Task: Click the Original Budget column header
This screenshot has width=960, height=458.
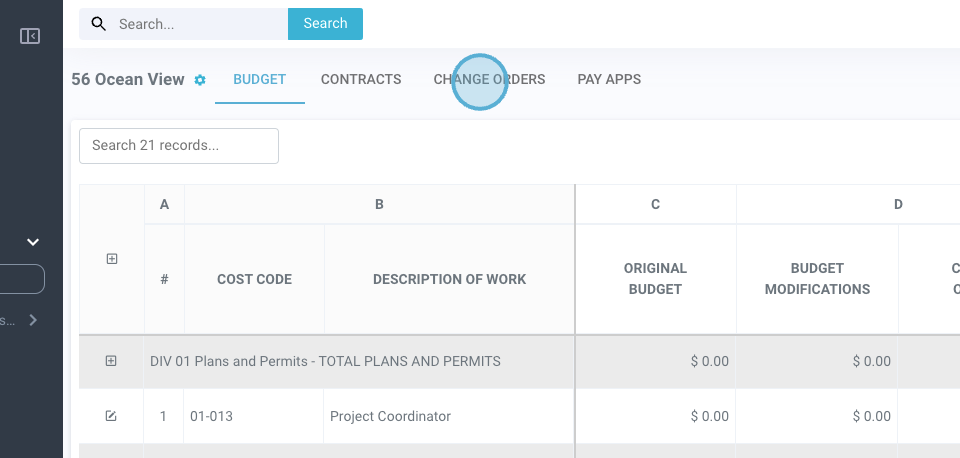Action: 655,279
